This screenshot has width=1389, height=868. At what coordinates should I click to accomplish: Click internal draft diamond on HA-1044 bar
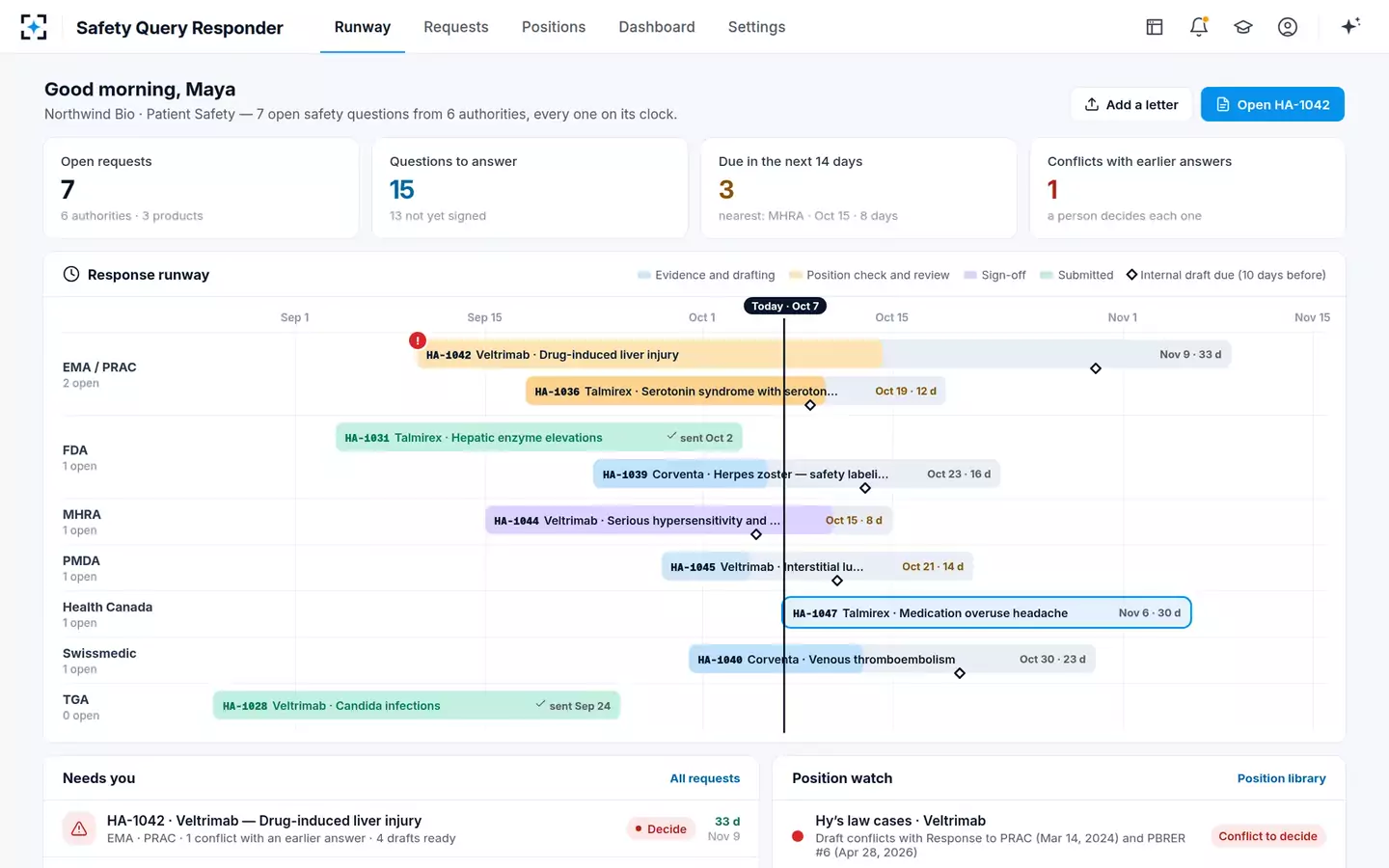click(756, 534)
